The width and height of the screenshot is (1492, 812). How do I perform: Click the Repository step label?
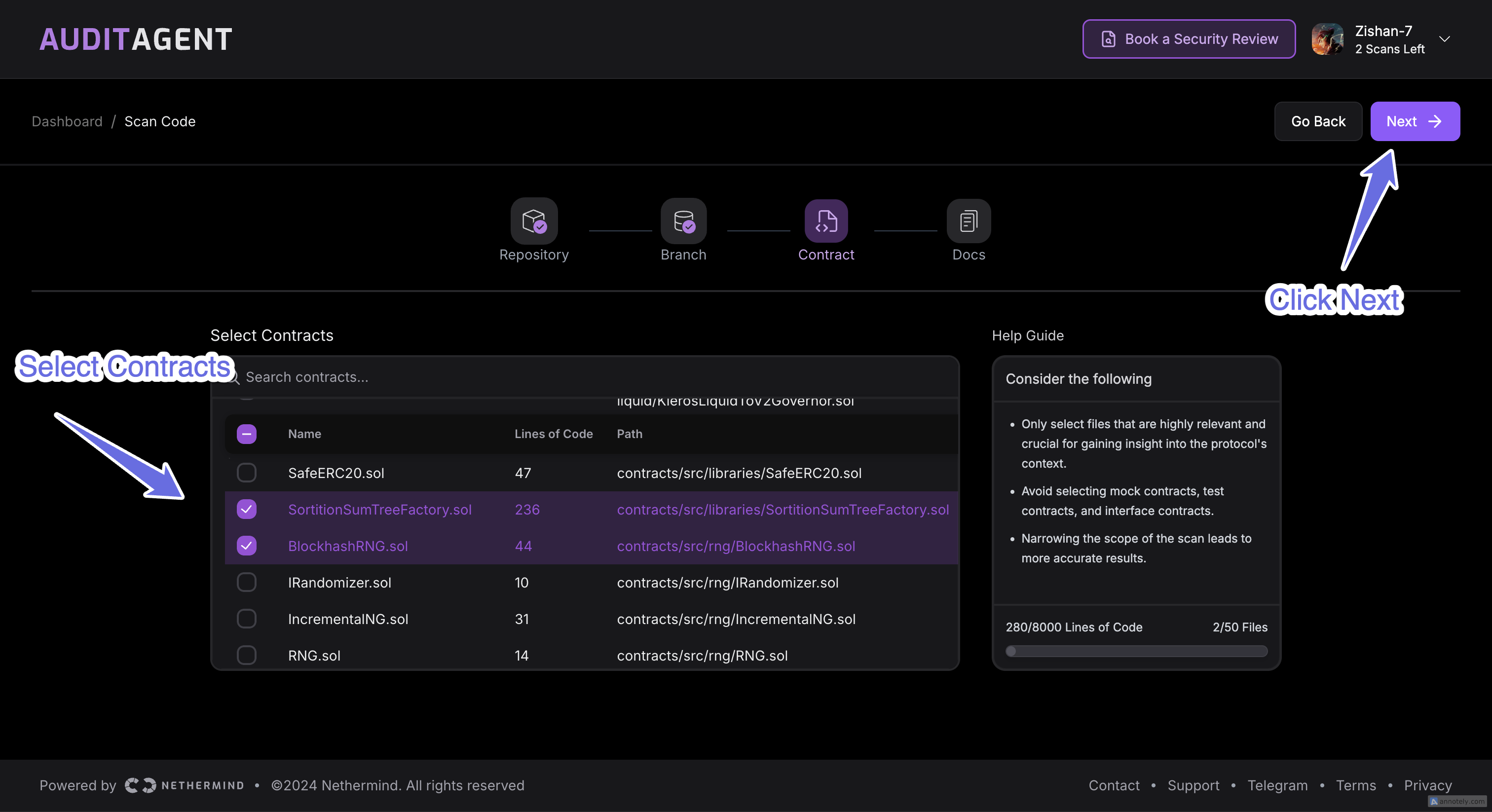534,255
